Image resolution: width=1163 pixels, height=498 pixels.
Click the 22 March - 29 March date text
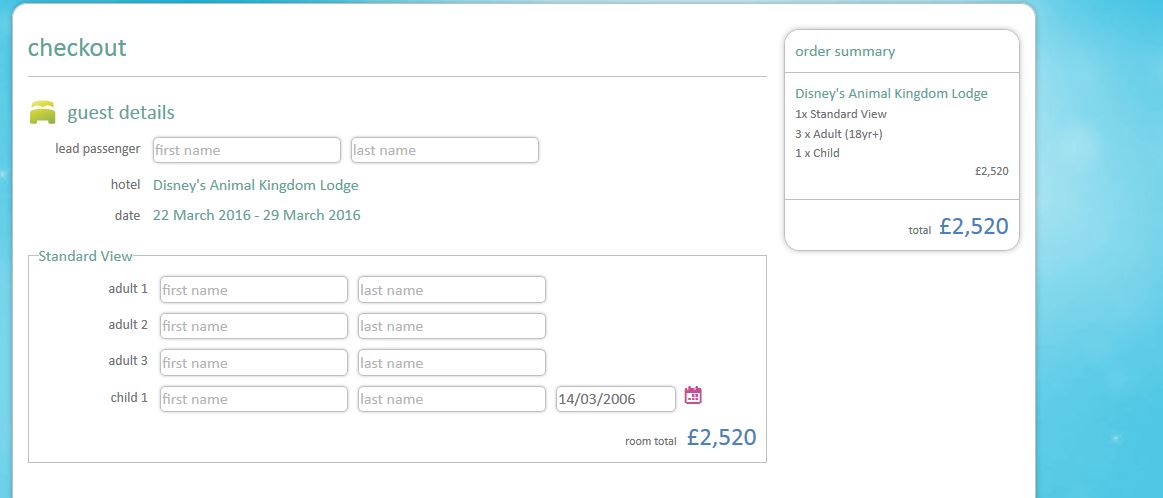[x=256, y=215]
